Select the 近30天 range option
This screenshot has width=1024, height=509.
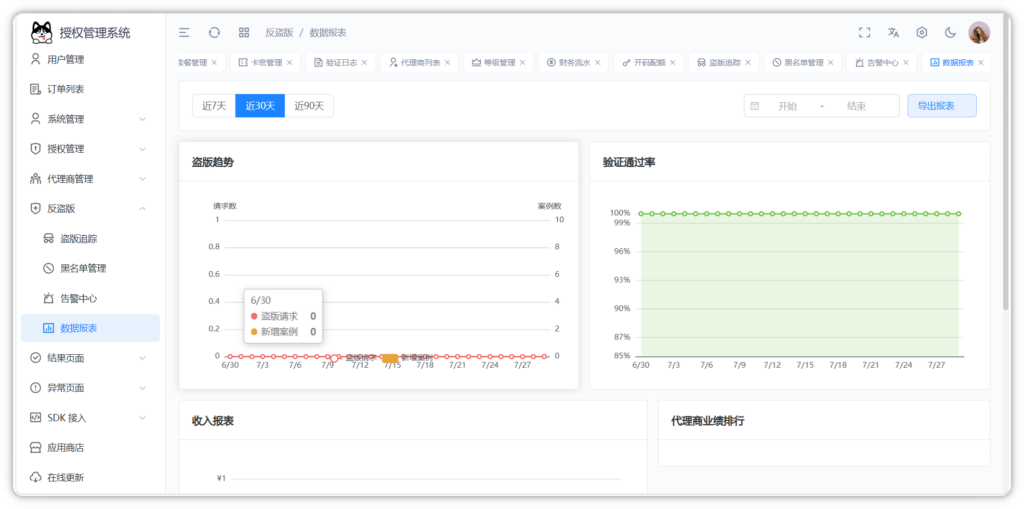pyautogui.click(x=260, y=106)
